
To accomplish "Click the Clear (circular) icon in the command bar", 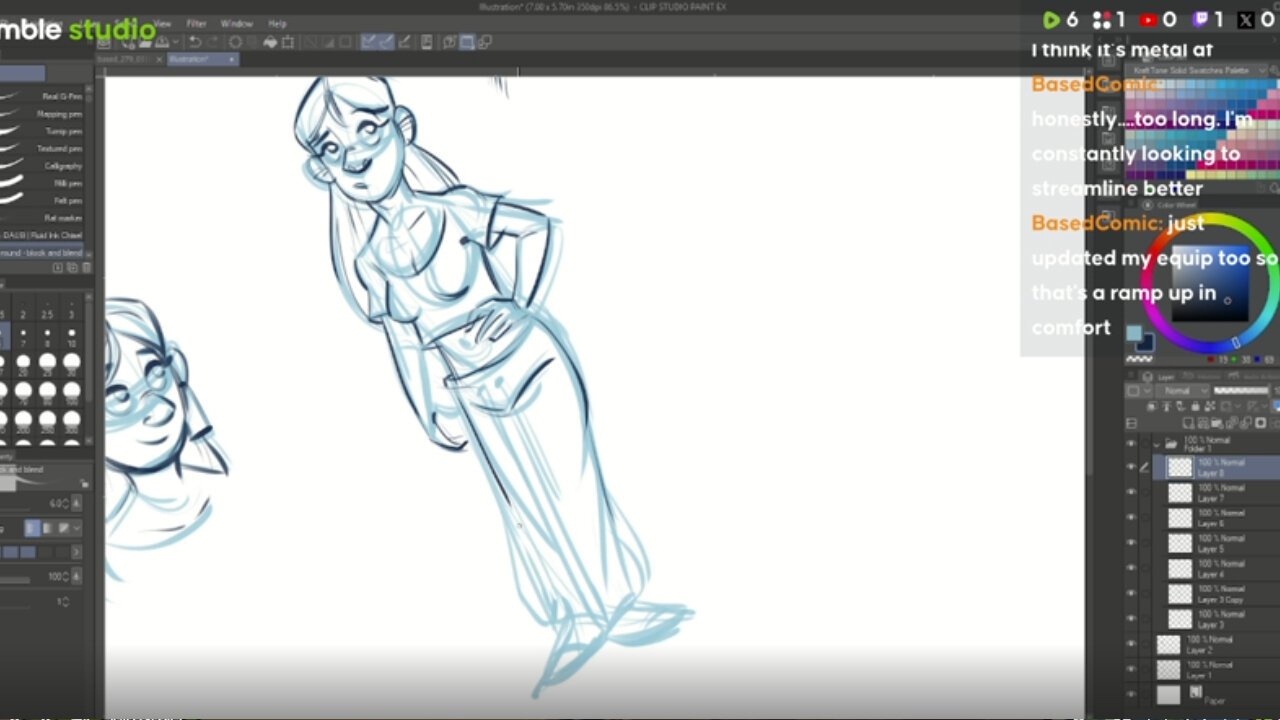I will click(236, 42).
